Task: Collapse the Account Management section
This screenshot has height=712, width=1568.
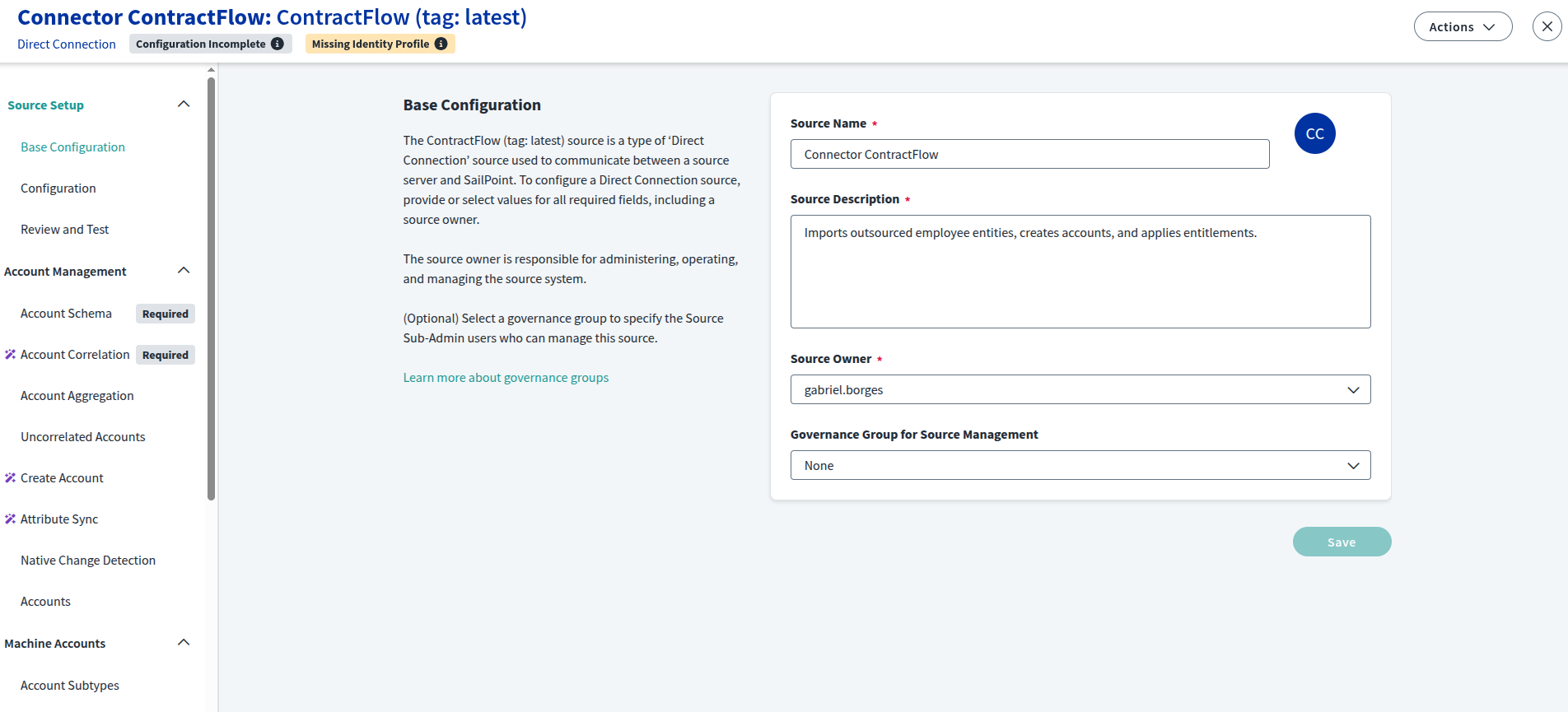Action: (x=184, y=271)
